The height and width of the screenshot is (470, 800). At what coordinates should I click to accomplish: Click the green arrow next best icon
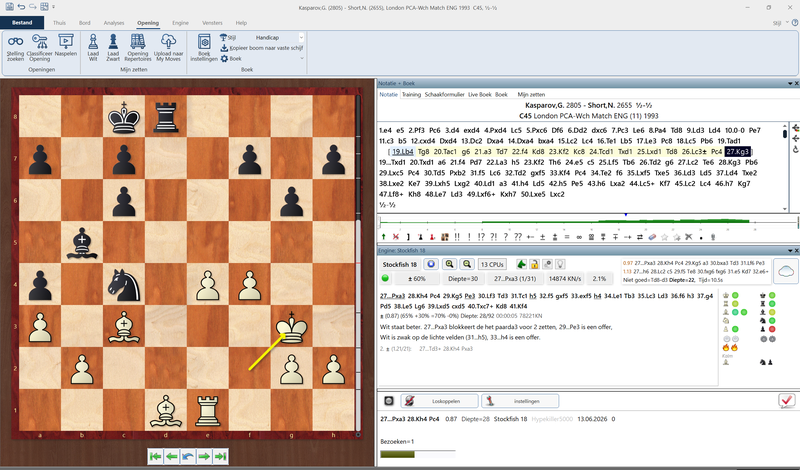521,264
